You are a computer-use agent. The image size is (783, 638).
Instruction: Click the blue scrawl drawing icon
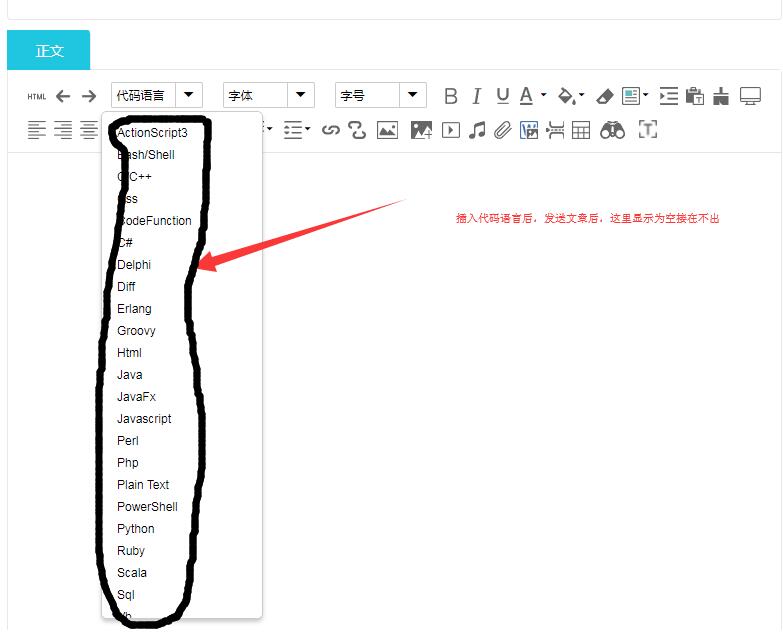[x=529, y=130]
